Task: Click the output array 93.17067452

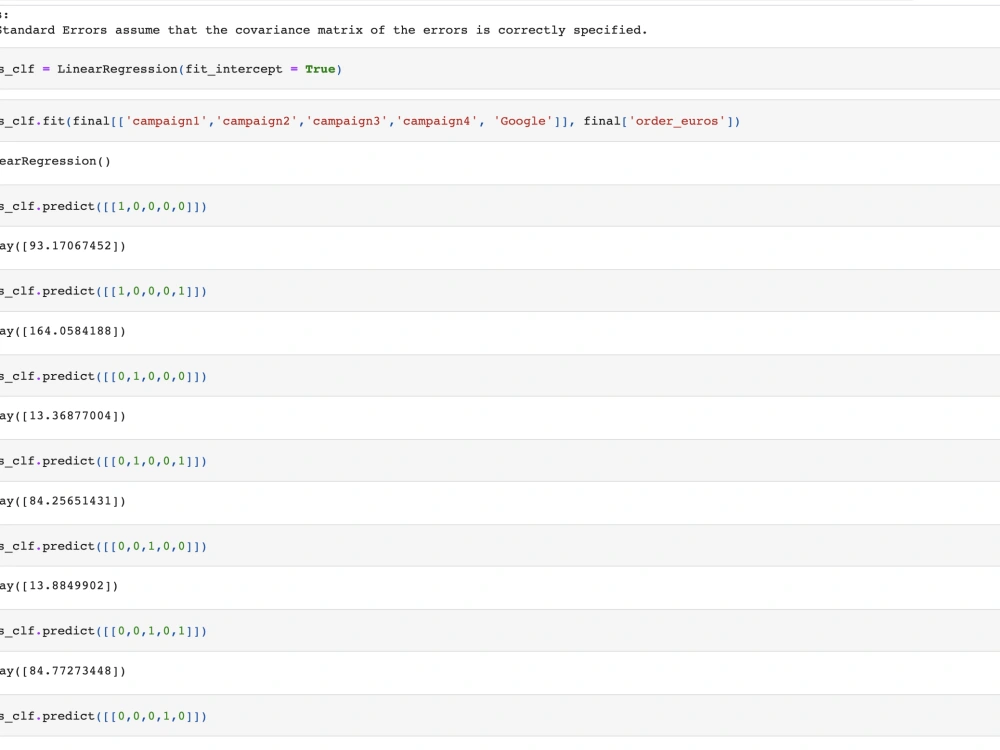Action: point(60,245)
